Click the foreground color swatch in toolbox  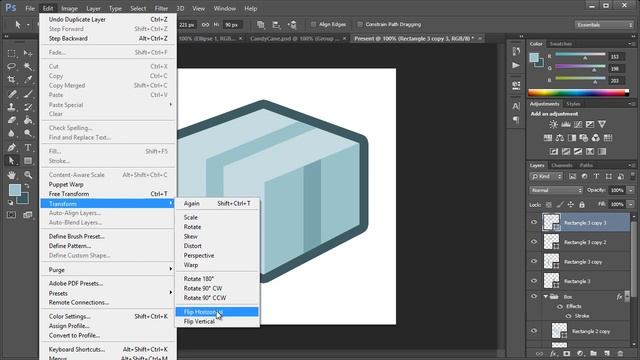coord(15,190)
